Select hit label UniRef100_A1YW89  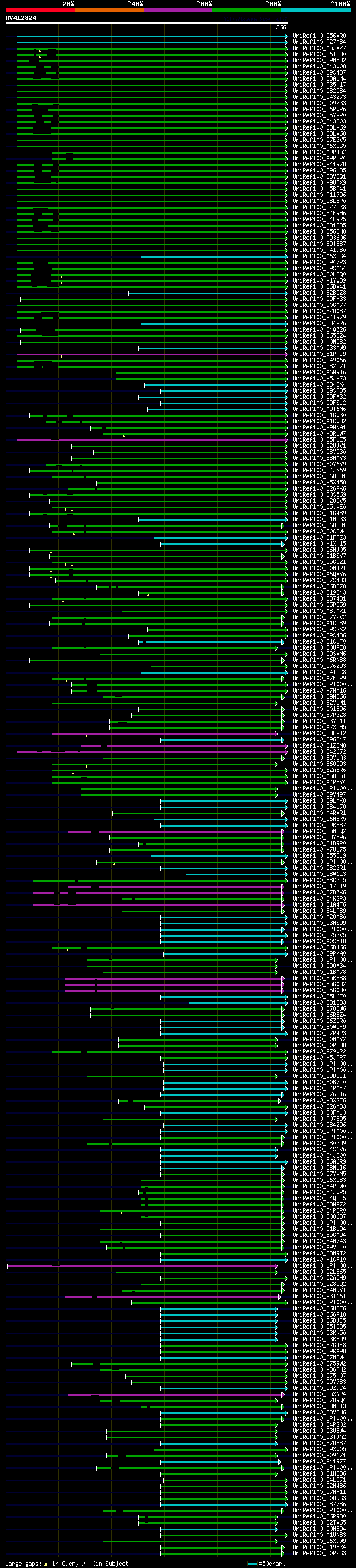pos(319,280)
